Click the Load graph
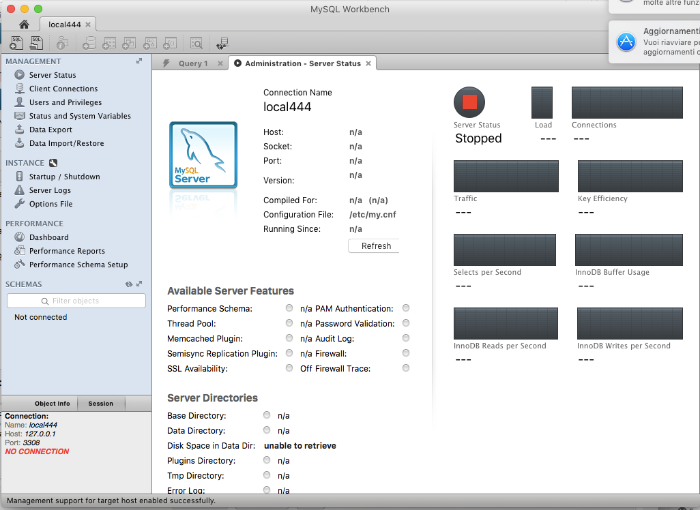This screenshot has width=700, height=510. (542, 102)
